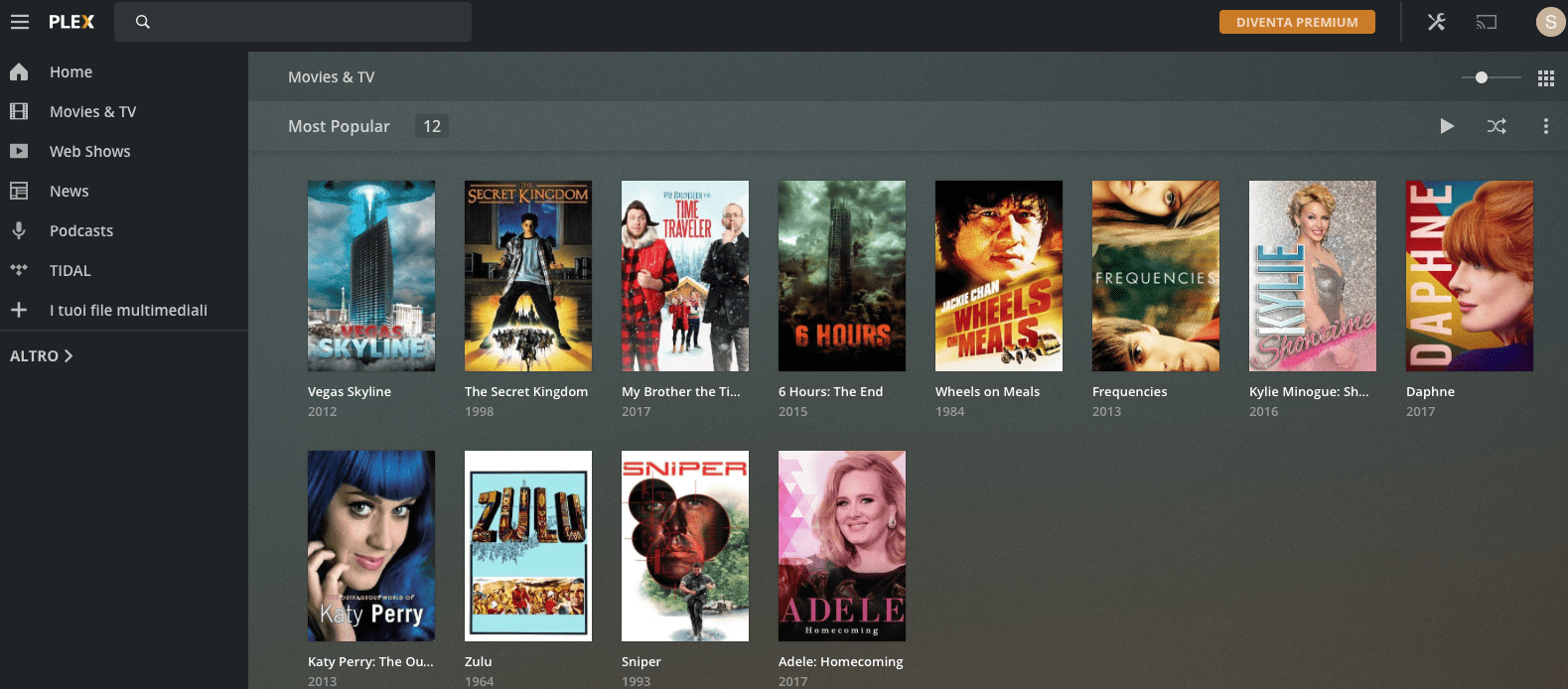
Task: Click the TIDAL logo icon
Action: pyautogui.click(x=19, y=270)
